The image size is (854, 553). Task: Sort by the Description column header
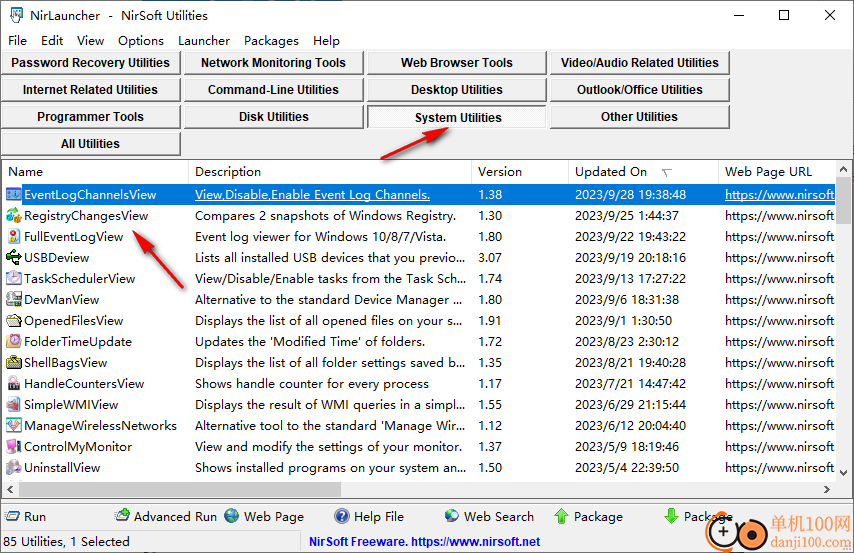pyautogui.click(x=330, y=172)
